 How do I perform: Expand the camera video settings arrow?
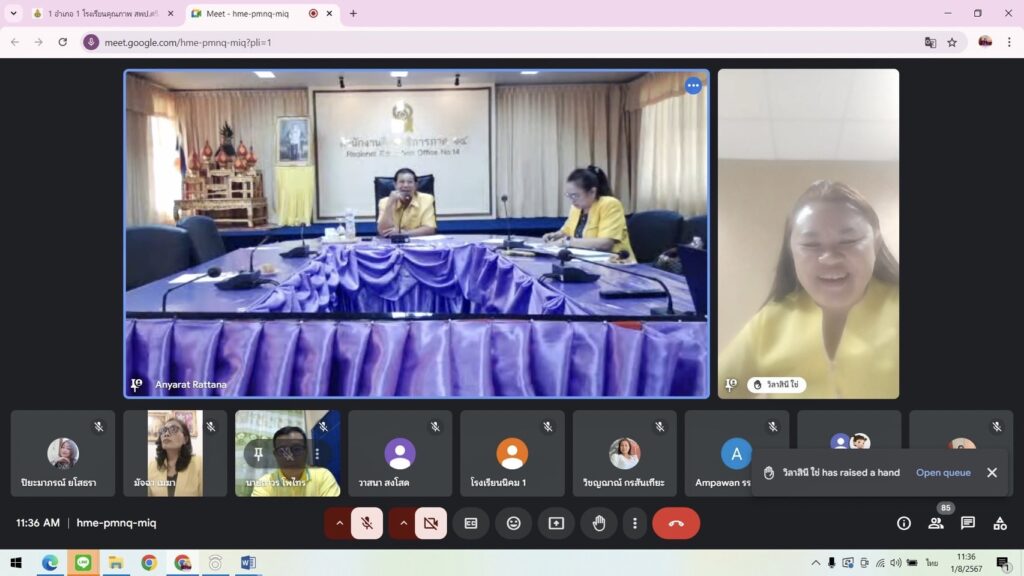[403, 523]
